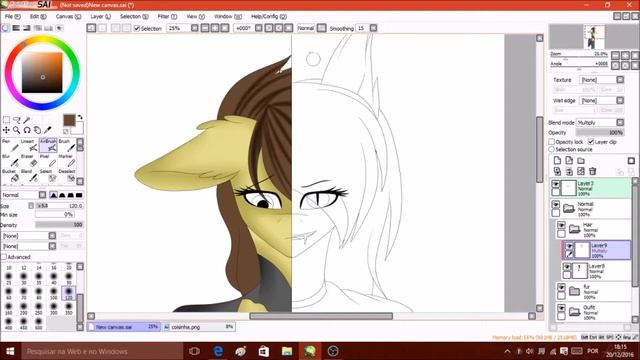Choose the Pen brush tool
The image size is (640, 360).
pyautogui.click(x=10, y=145)
